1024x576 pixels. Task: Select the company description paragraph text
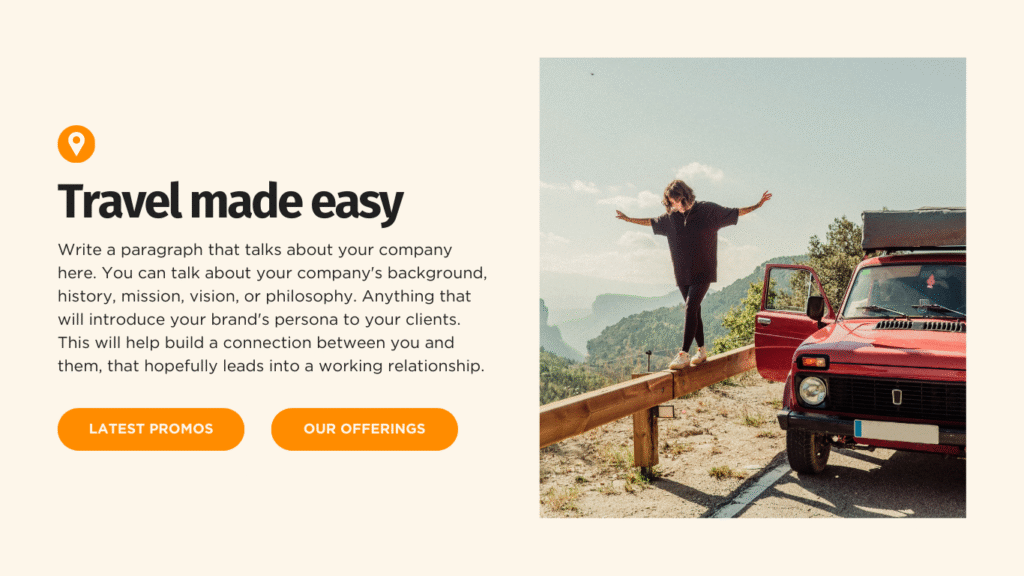click(x=272, y=308)
